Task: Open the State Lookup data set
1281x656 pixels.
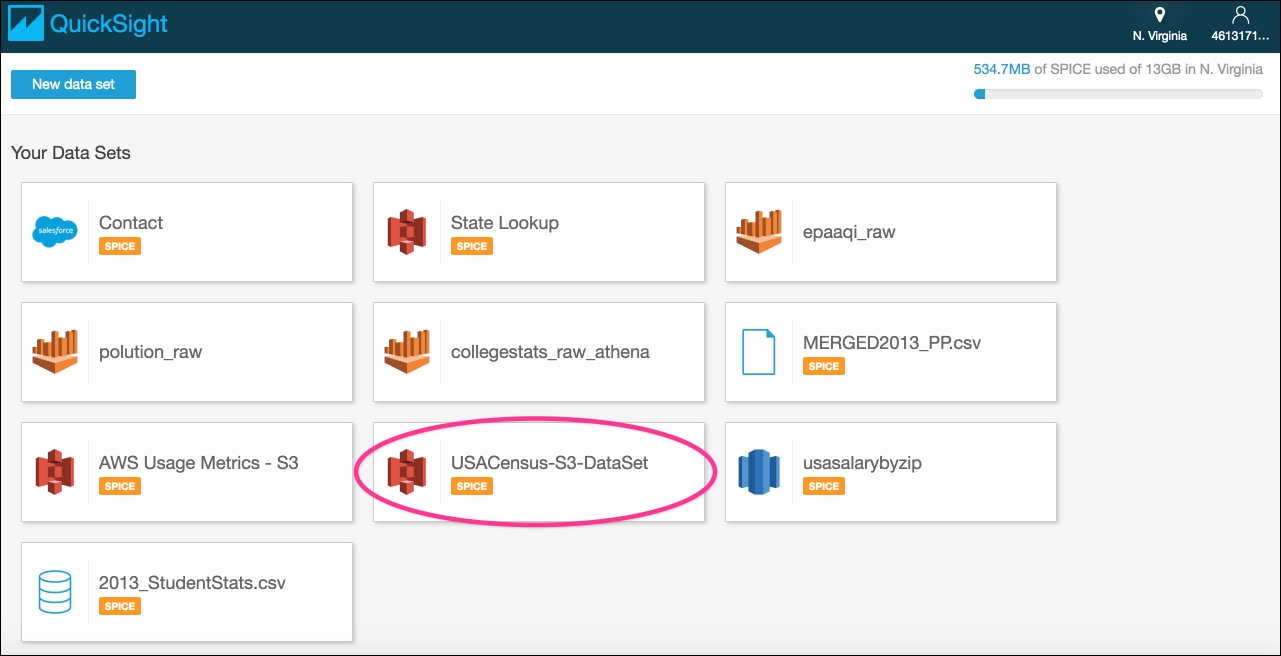Action: pos(539,232)
